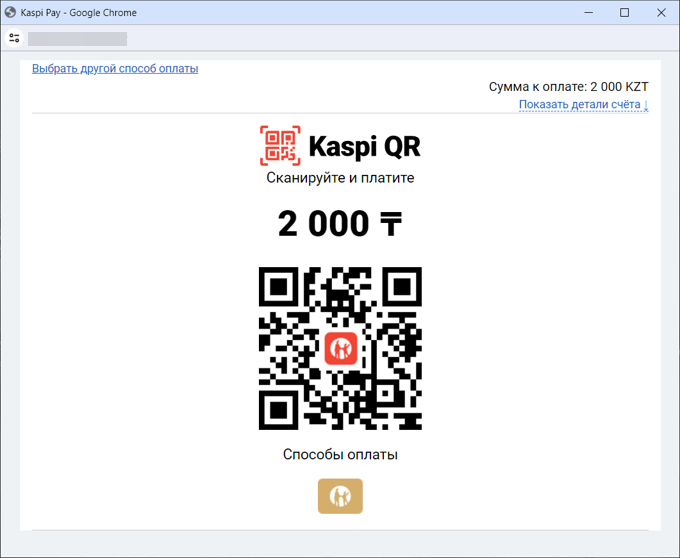Click the large '2 000 ₸' amount
Image resolution: width=680 pixels, height=558 pixels.
pos(340,224)
